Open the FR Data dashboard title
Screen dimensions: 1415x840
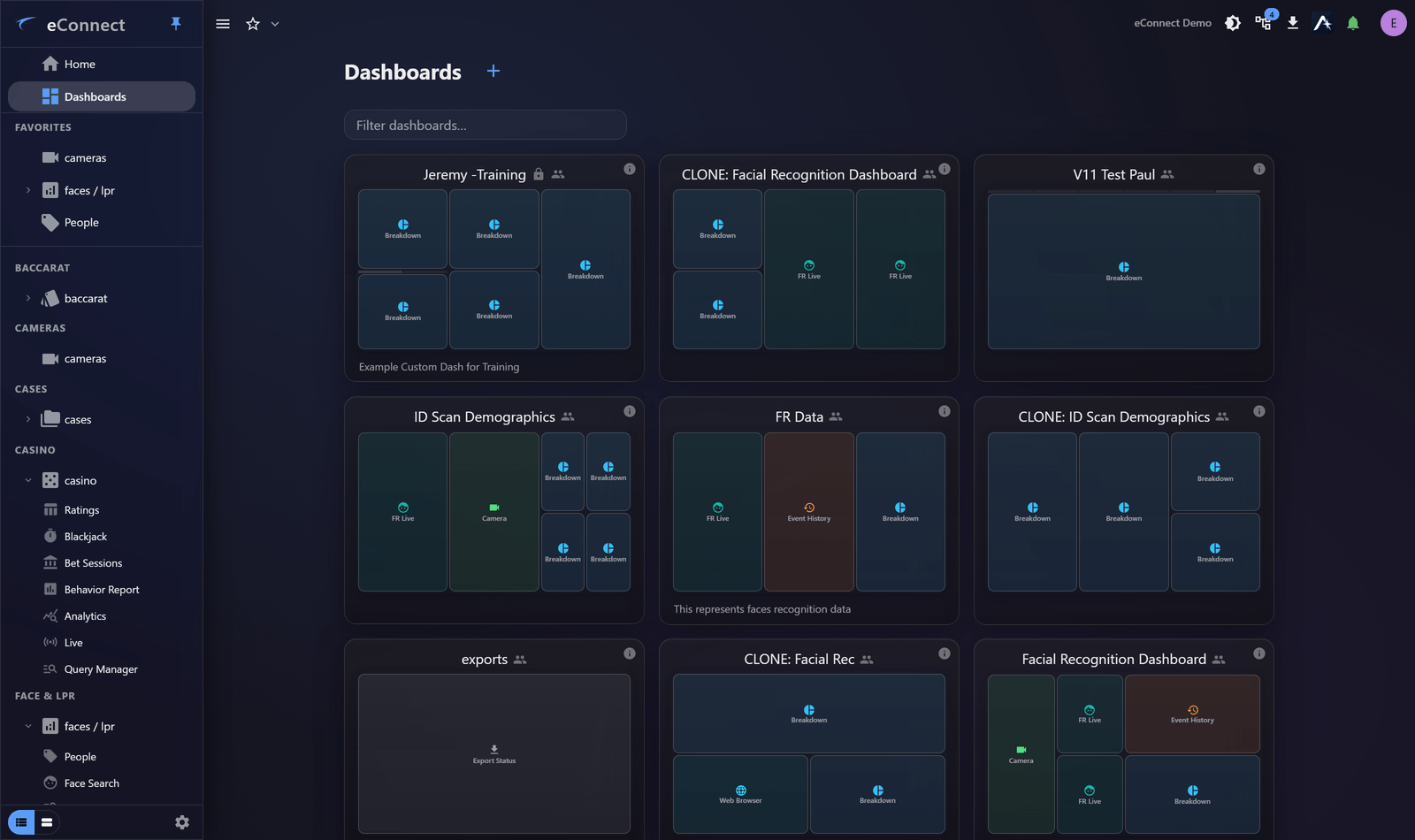click(x=799, y=416)
